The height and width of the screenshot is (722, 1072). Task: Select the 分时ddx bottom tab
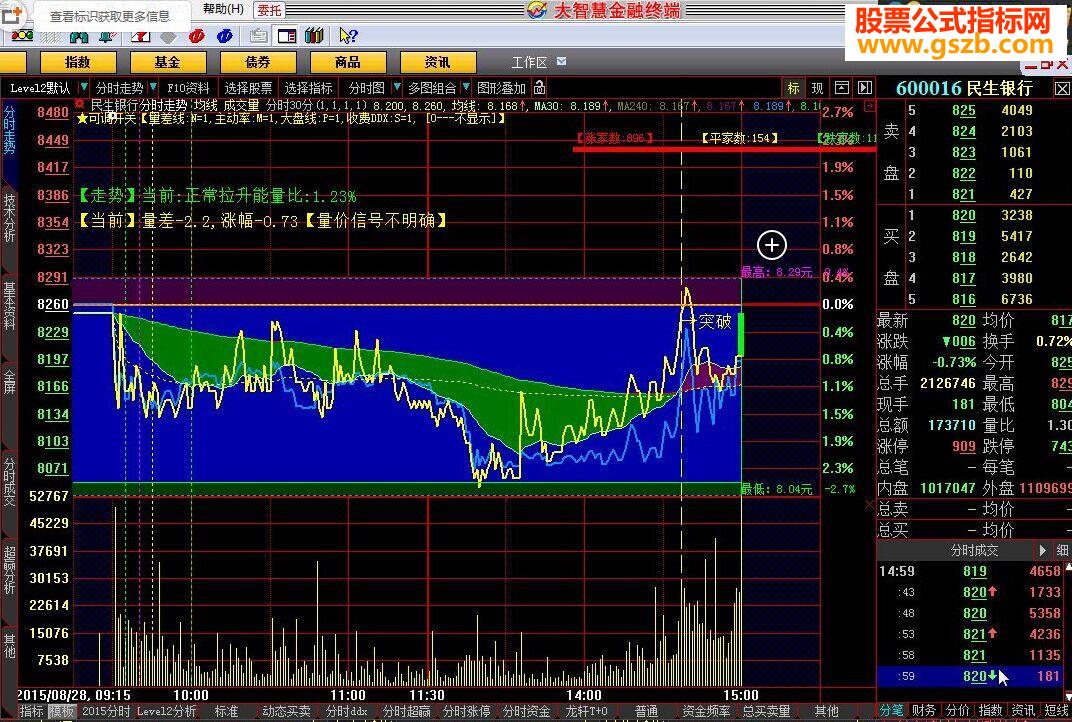coord(346,711)
